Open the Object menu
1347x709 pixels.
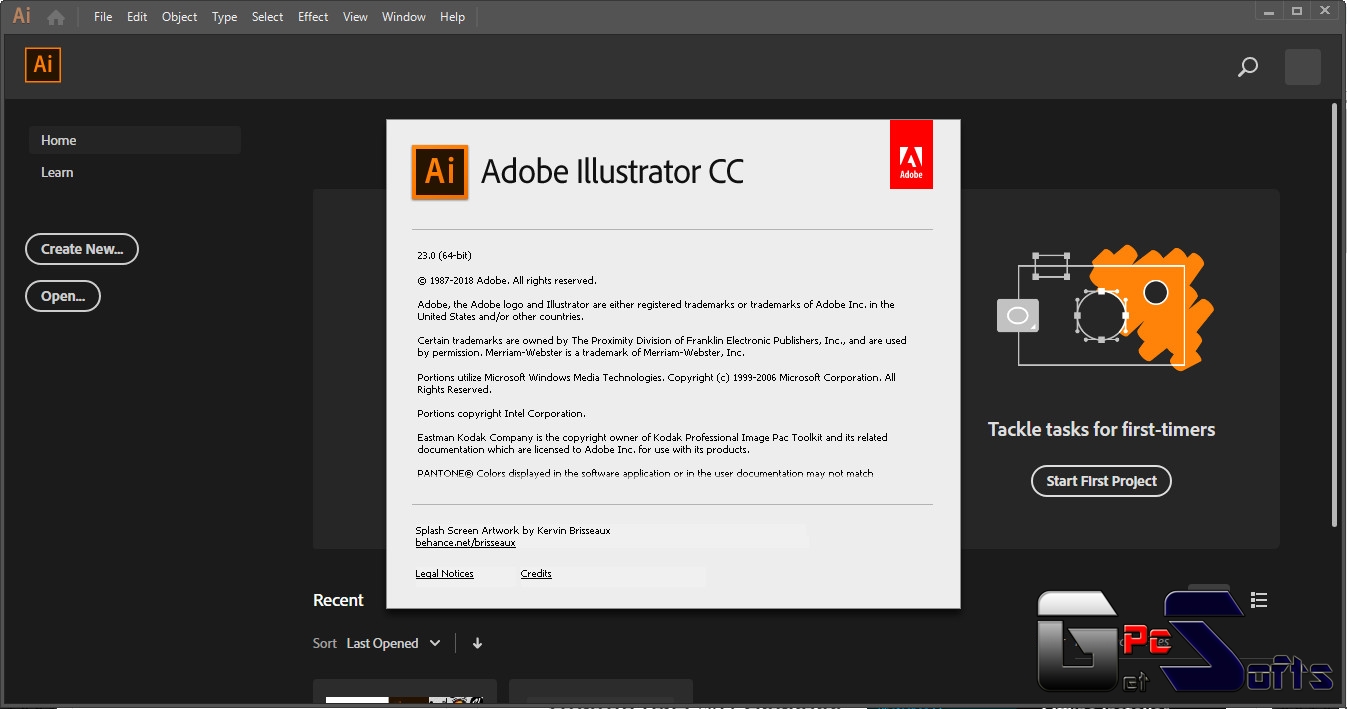click(180, 17)
